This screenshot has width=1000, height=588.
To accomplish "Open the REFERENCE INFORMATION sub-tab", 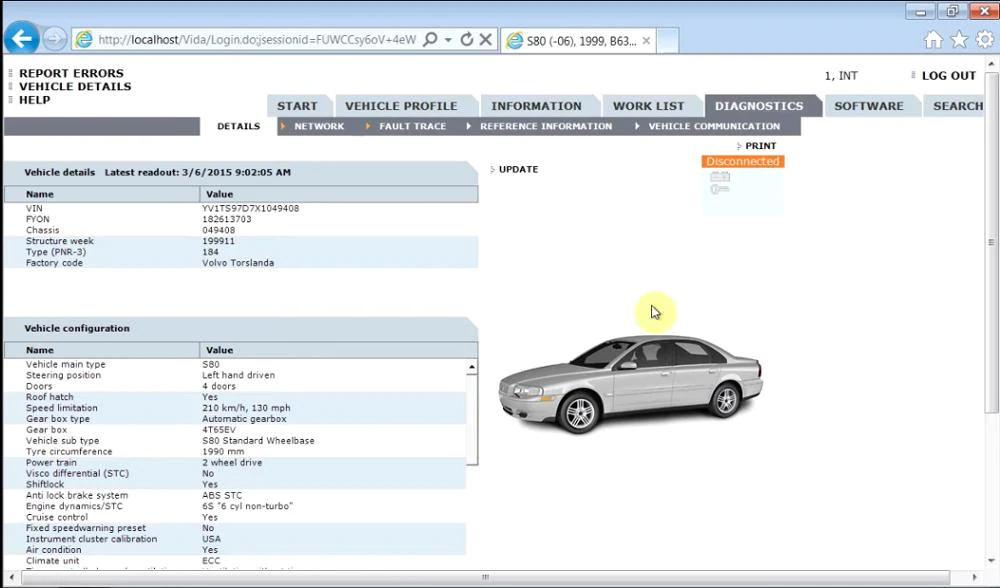I will [x=546, y=126].
